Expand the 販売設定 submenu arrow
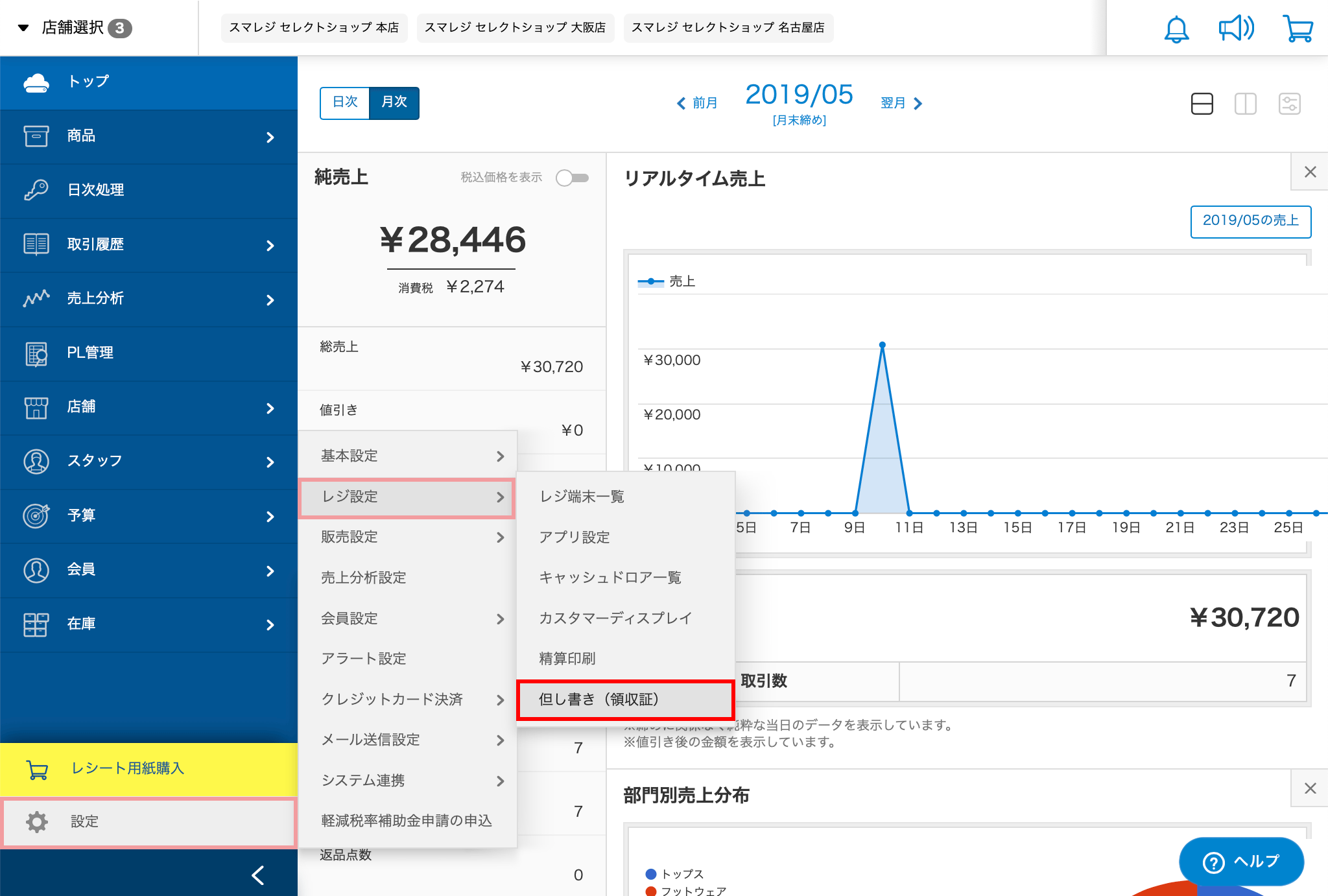This screenshot has width=1328, height=896. pos(500,537)
